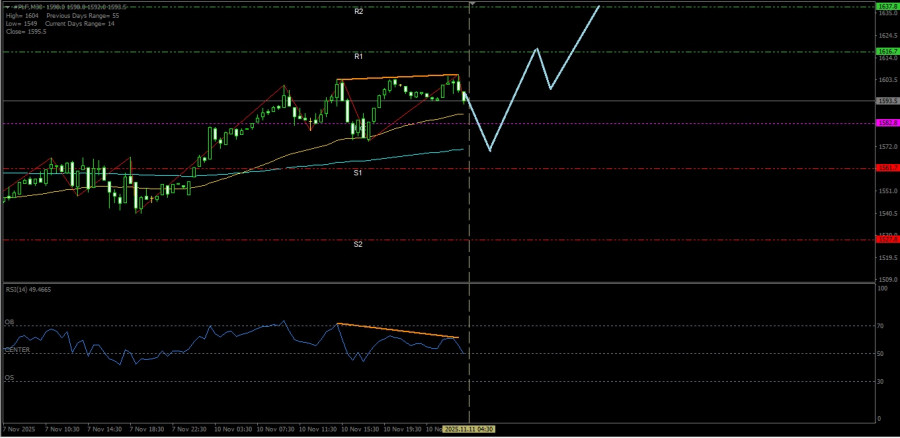This screenshot has height=438, width=900.
Task: Select the R1 resistance level label
Action: (358, 56)
